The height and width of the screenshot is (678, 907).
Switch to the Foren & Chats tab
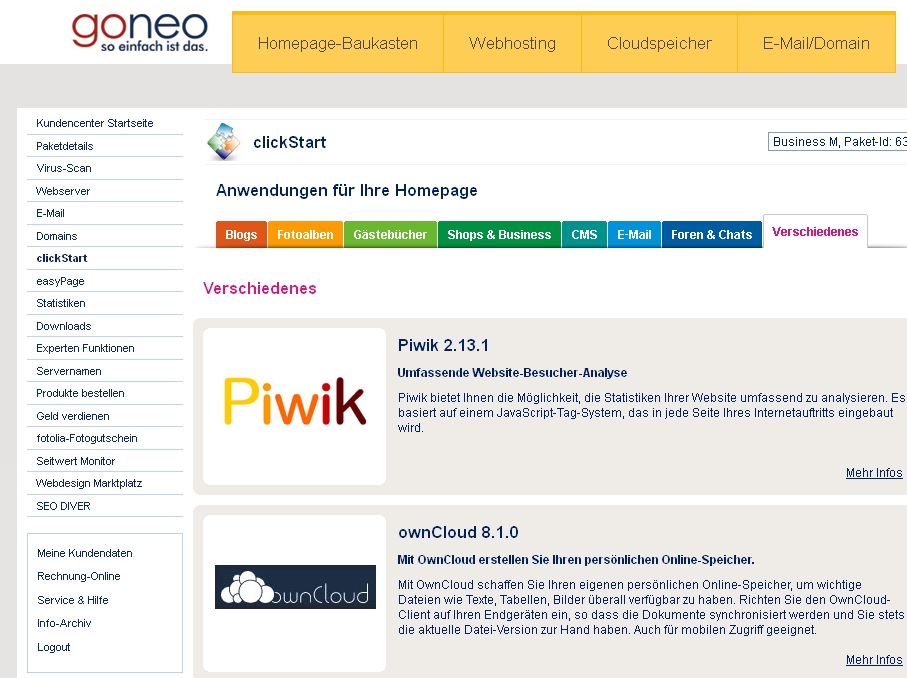(x=711, y=234)
